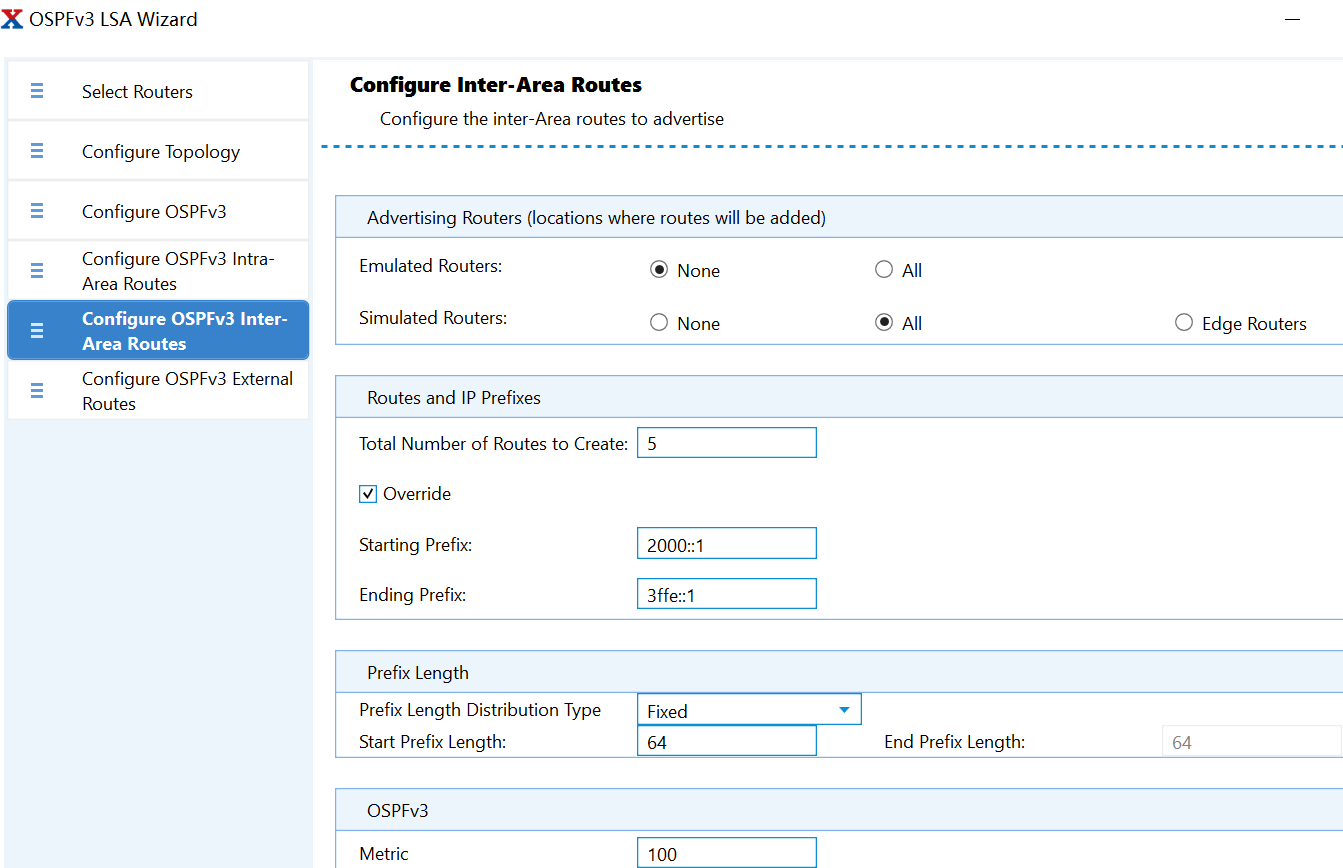
Task: Click the list icon beside Intra-Area Routes step
Action: pyautogui.click(x=37, y=271)
